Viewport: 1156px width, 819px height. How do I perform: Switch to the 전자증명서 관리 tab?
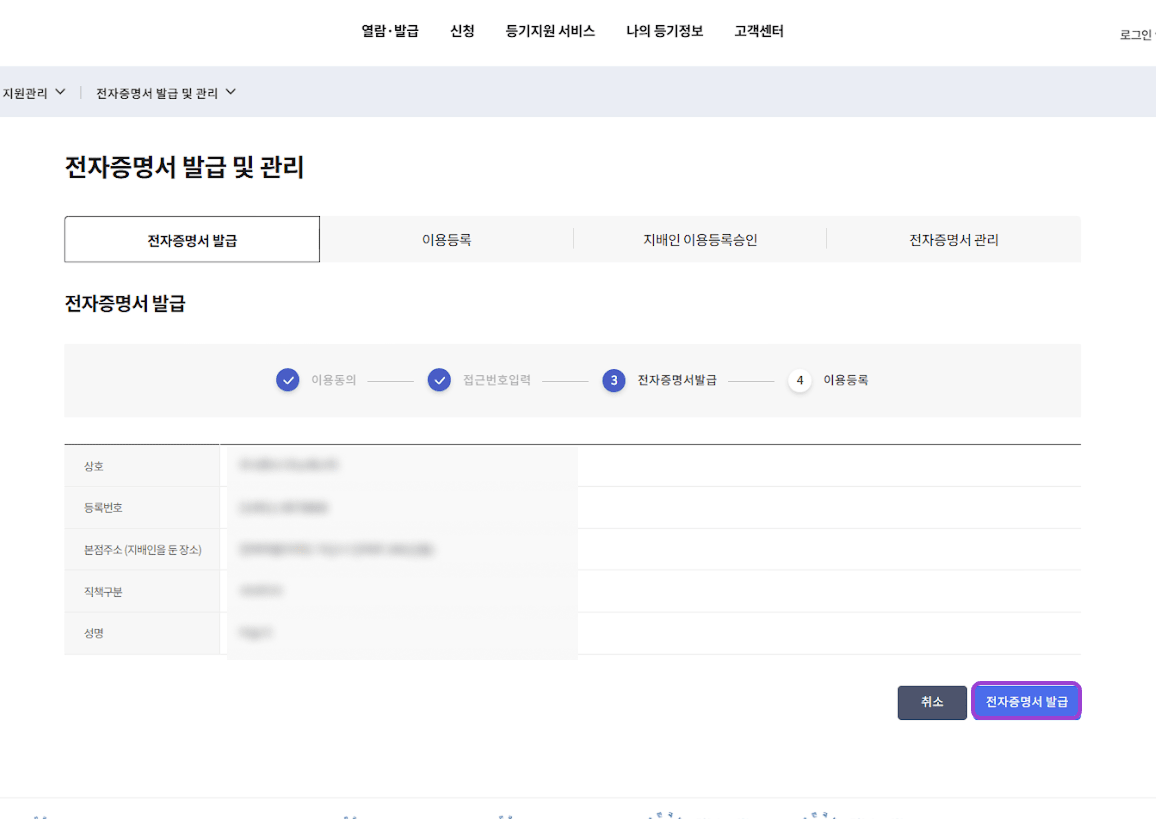click(953, 240)
